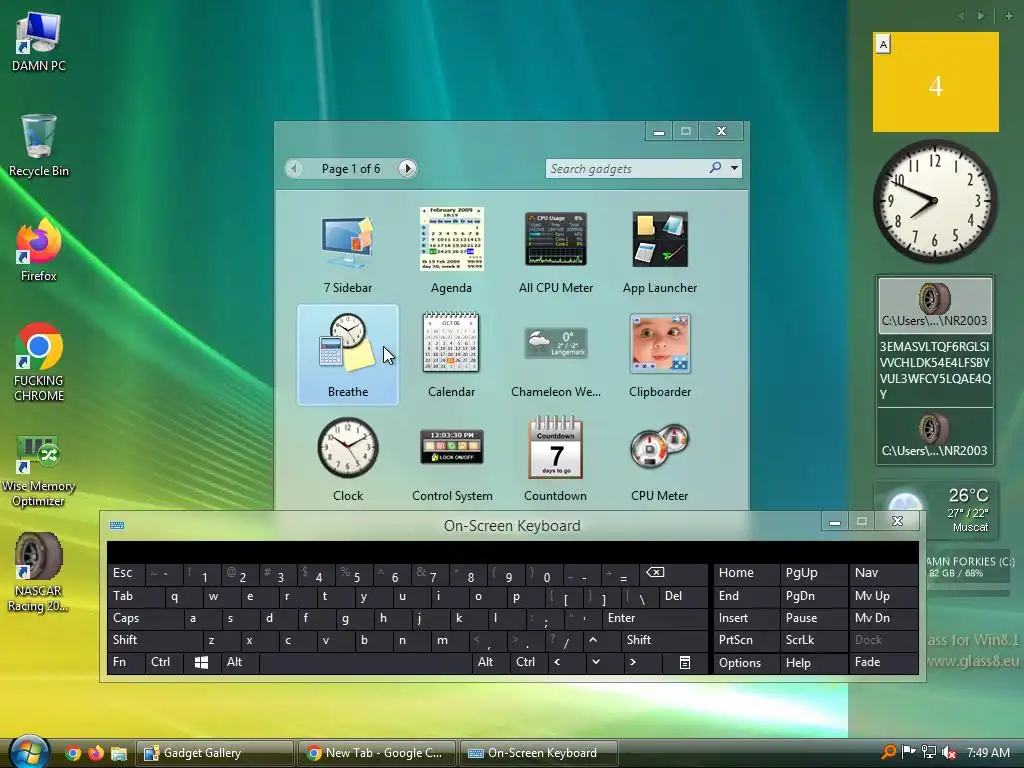Screen dimensions: 1024x768
Task: Select the Breathe gadget
Action: point(347,355)
